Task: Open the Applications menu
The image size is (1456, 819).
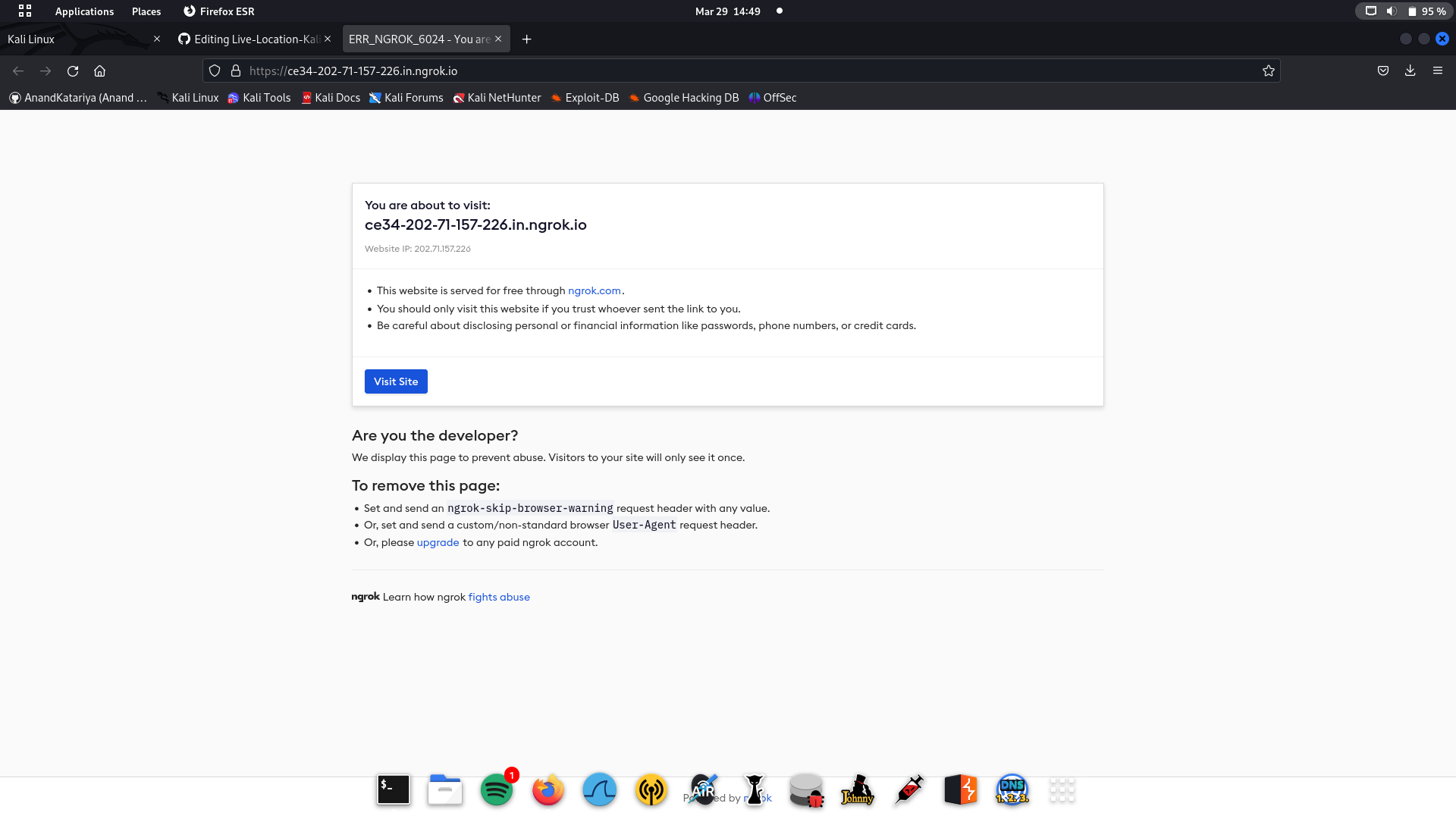Action: pos(83,11)
